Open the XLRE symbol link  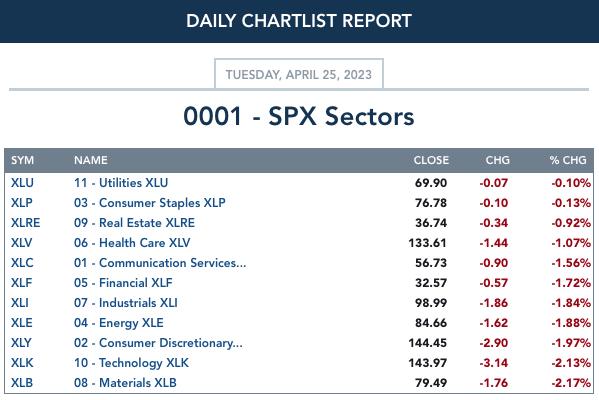[25, 223]
